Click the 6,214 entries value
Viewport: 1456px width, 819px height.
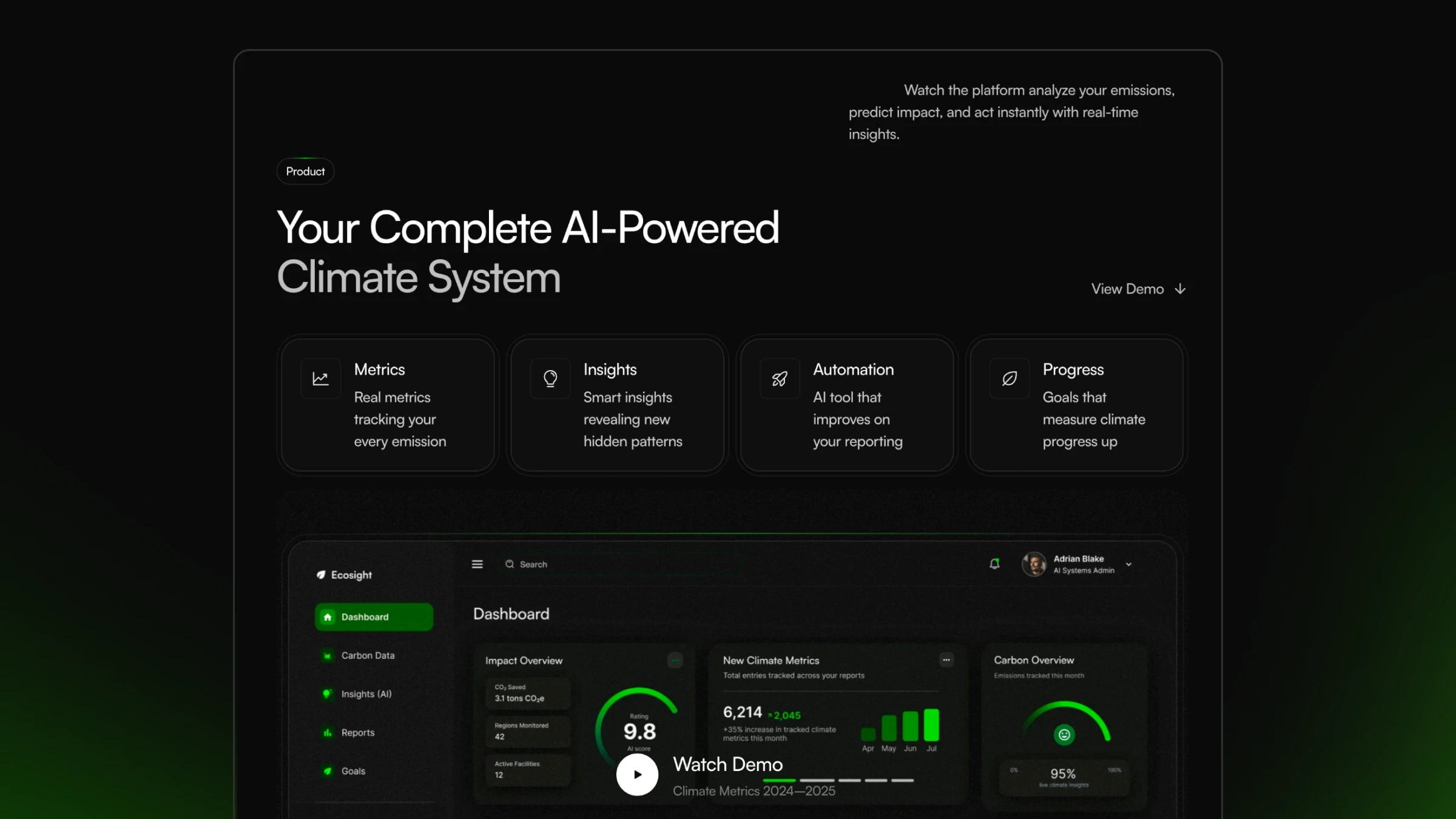[x=742, y=712]
